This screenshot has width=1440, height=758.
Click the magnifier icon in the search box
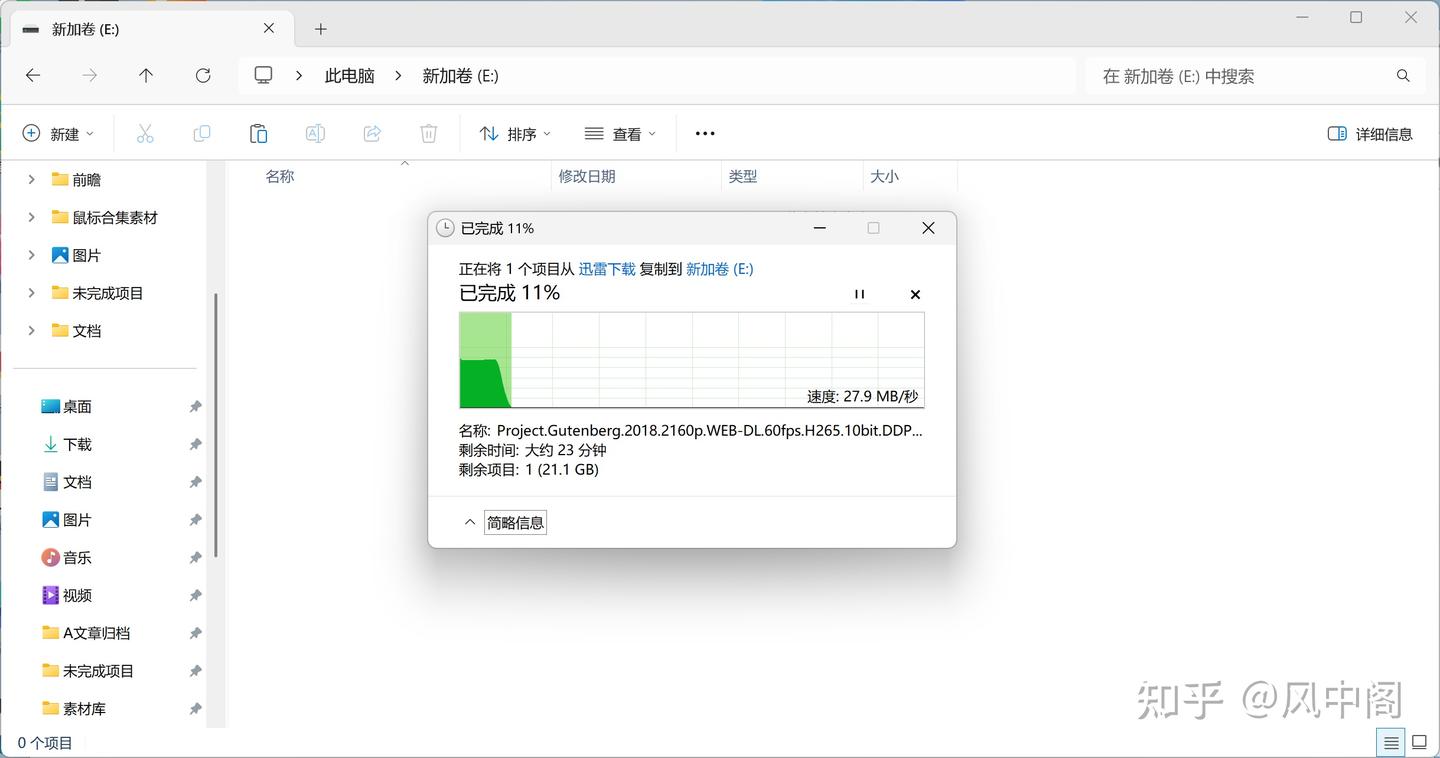[x=1403, y=76]
